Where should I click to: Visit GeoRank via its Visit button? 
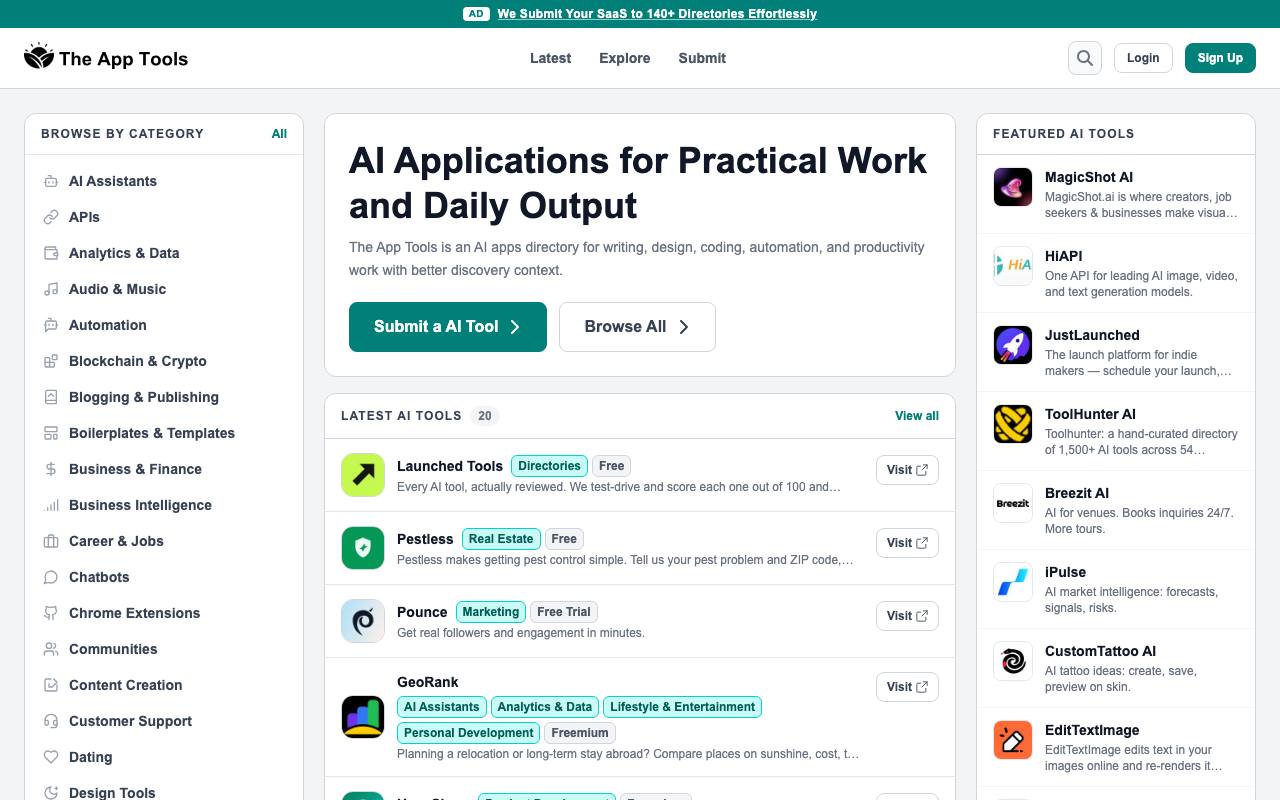pyautogui.click(x=907, y=687)
